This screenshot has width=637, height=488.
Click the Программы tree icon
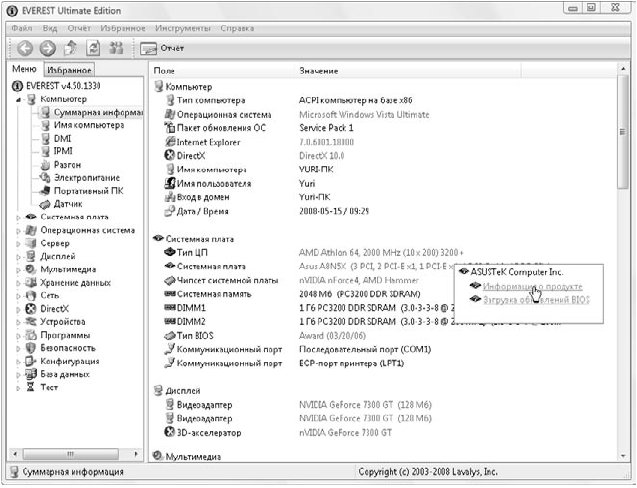[x=31, y=335]
